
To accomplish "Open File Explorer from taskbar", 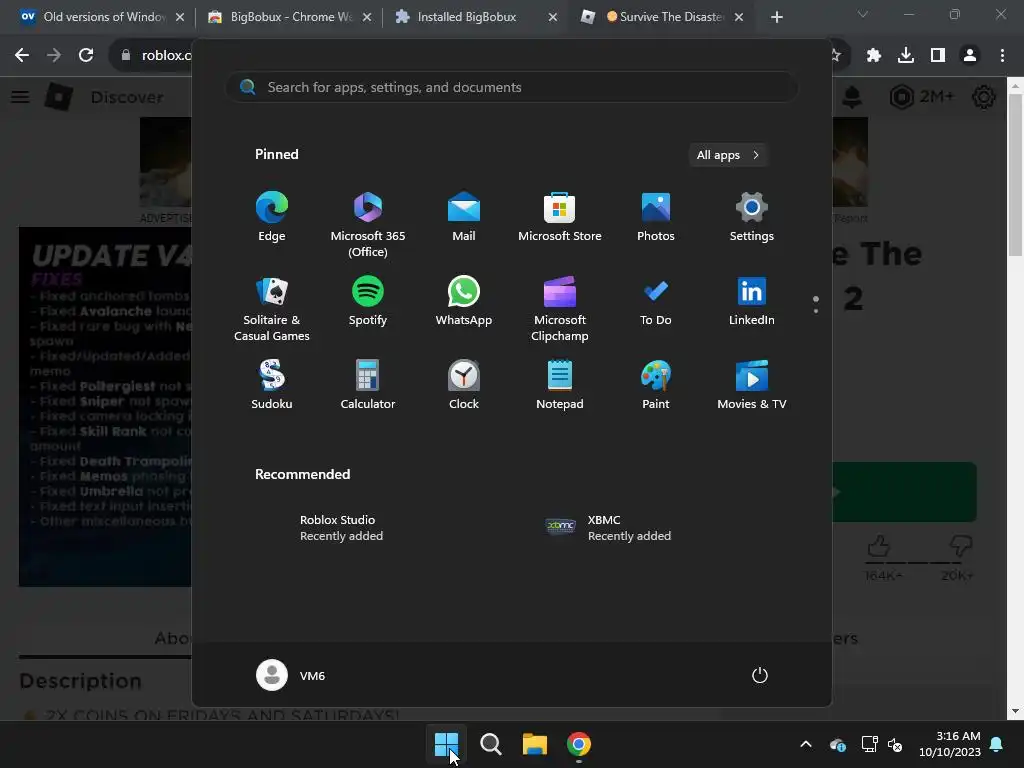I will (535, 744).
